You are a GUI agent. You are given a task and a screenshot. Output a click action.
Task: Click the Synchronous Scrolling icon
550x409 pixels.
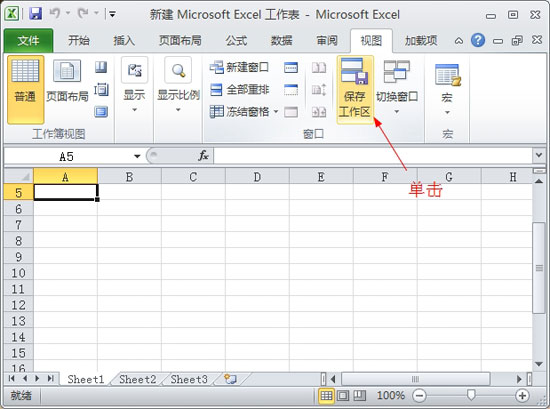[x=319, y=90]
